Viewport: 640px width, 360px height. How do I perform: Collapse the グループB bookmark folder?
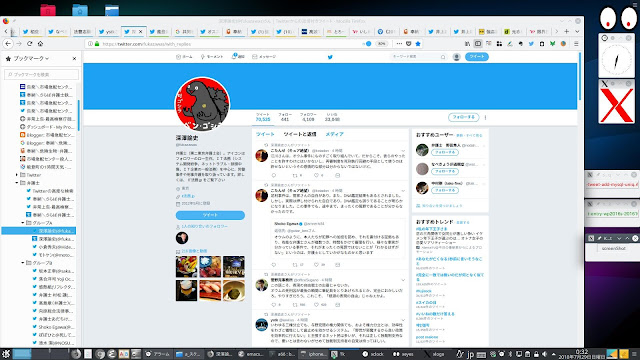pos(23,263)
